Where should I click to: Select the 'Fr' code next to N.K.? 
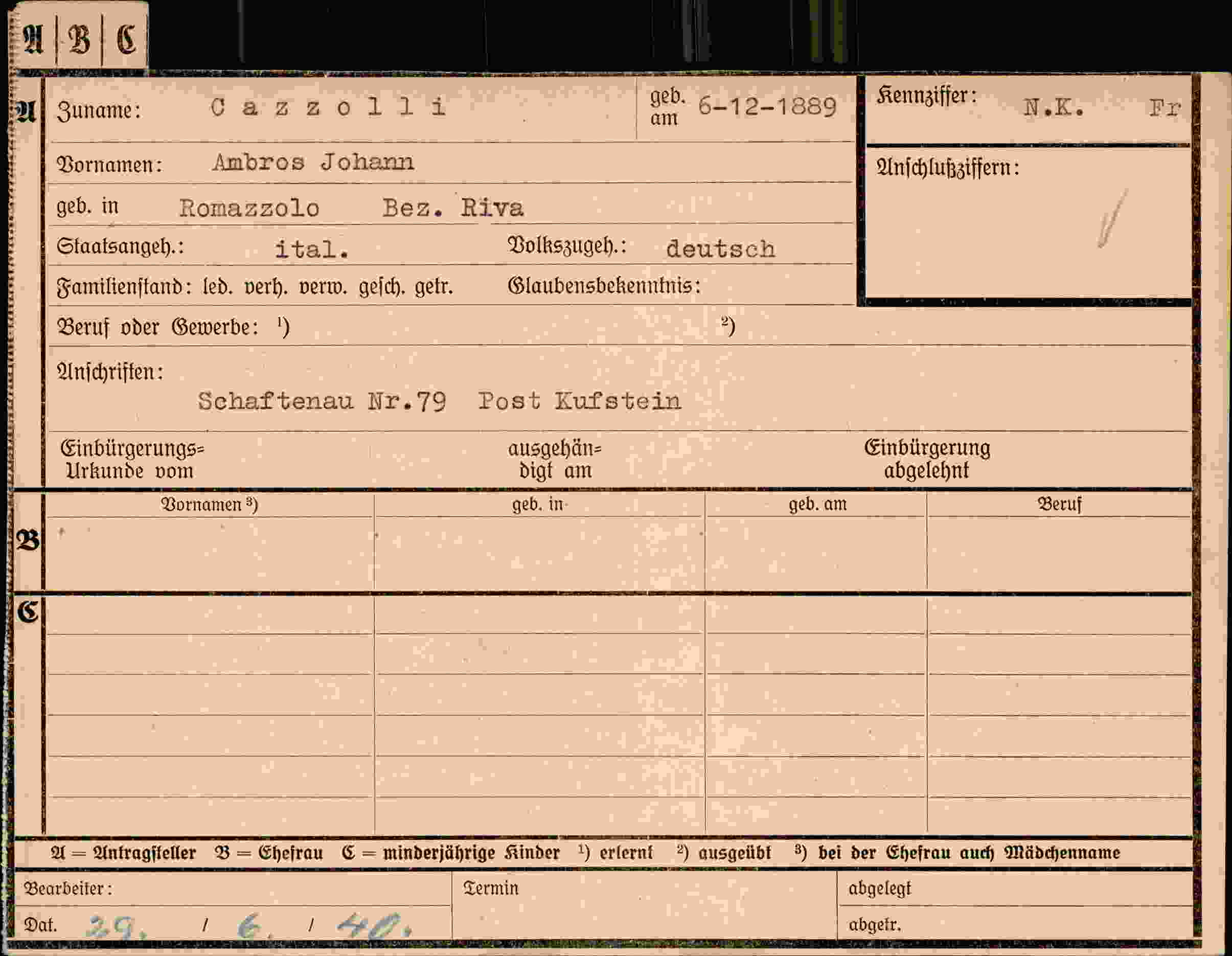click(x=1166, y=107)
